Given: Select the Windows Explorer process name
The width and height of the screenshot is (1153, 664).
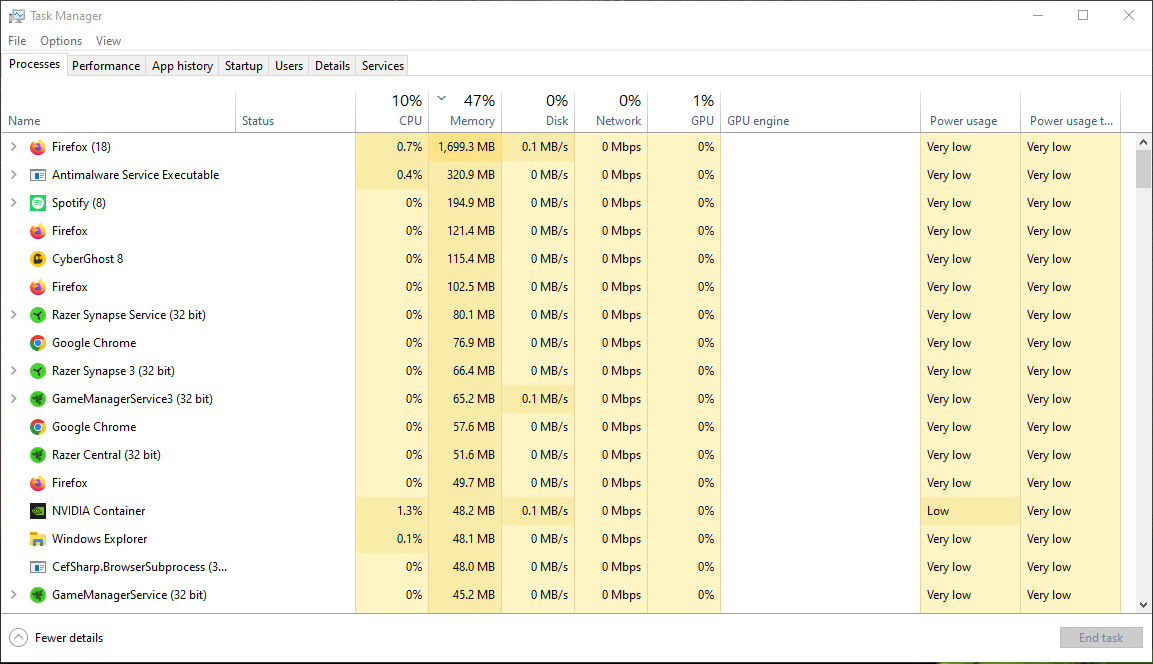Looking at the screenshot, I should (x=99, y=539).
